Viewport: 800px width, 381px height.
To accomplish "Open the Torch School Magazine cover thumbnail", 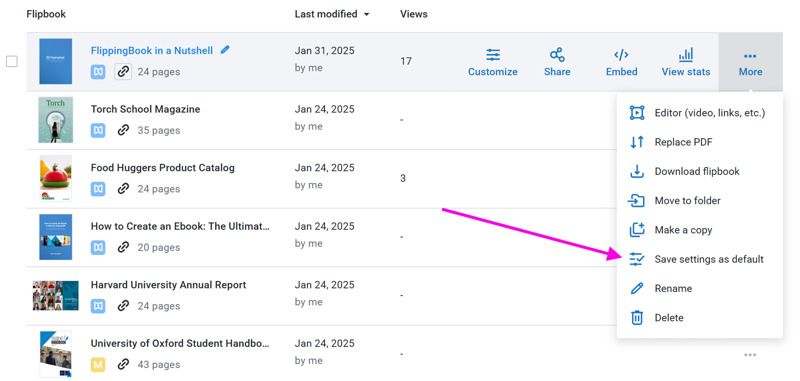I will pyautogui.click(x=56, y=120).
